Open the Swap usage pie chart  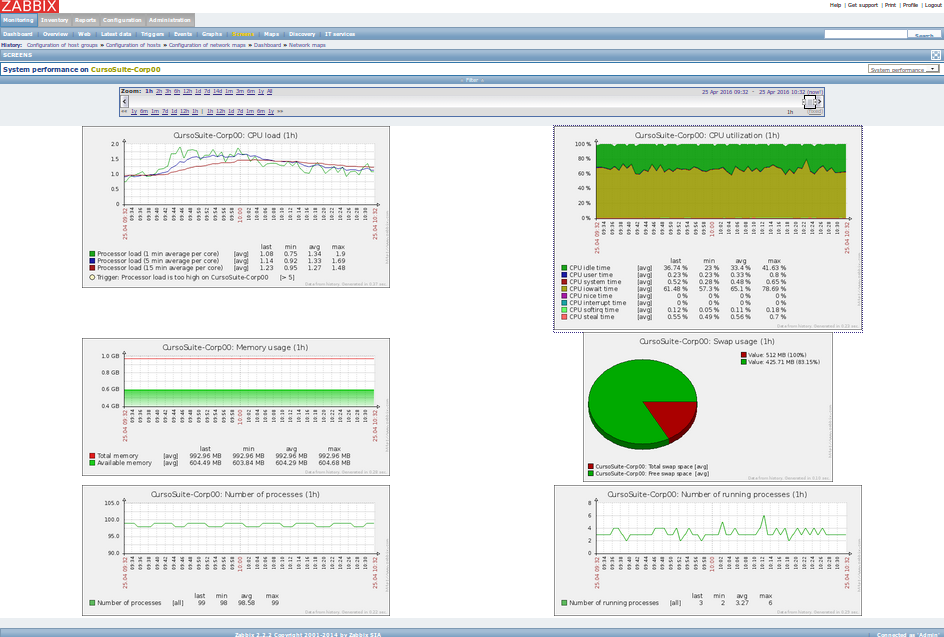[708, 407]
